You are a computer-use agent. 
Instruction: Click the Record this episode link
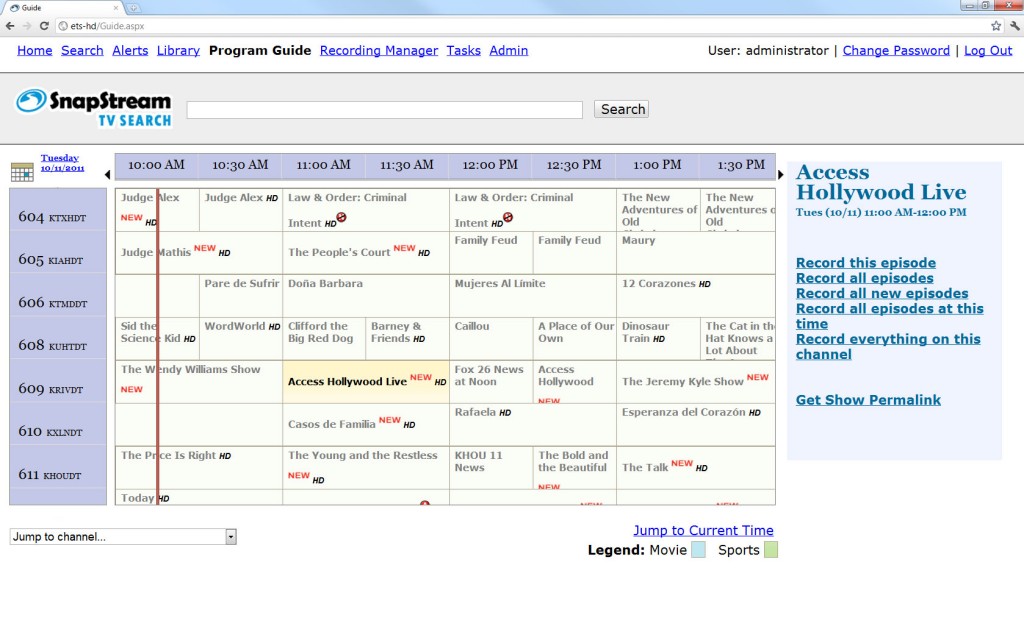[865, 263]
